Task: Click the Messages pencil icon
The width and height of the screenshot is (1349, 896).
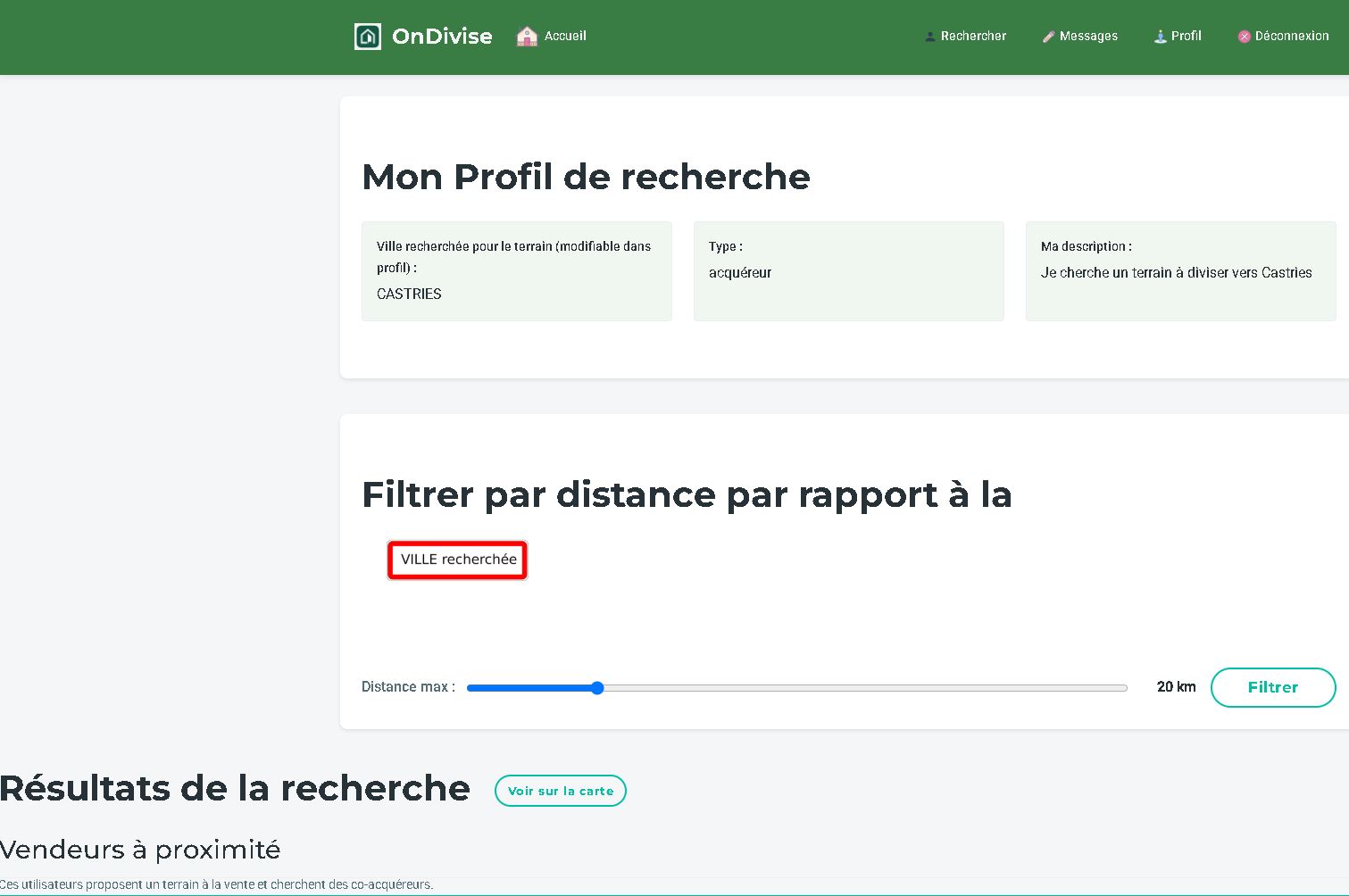Action: click(1048, 37)
